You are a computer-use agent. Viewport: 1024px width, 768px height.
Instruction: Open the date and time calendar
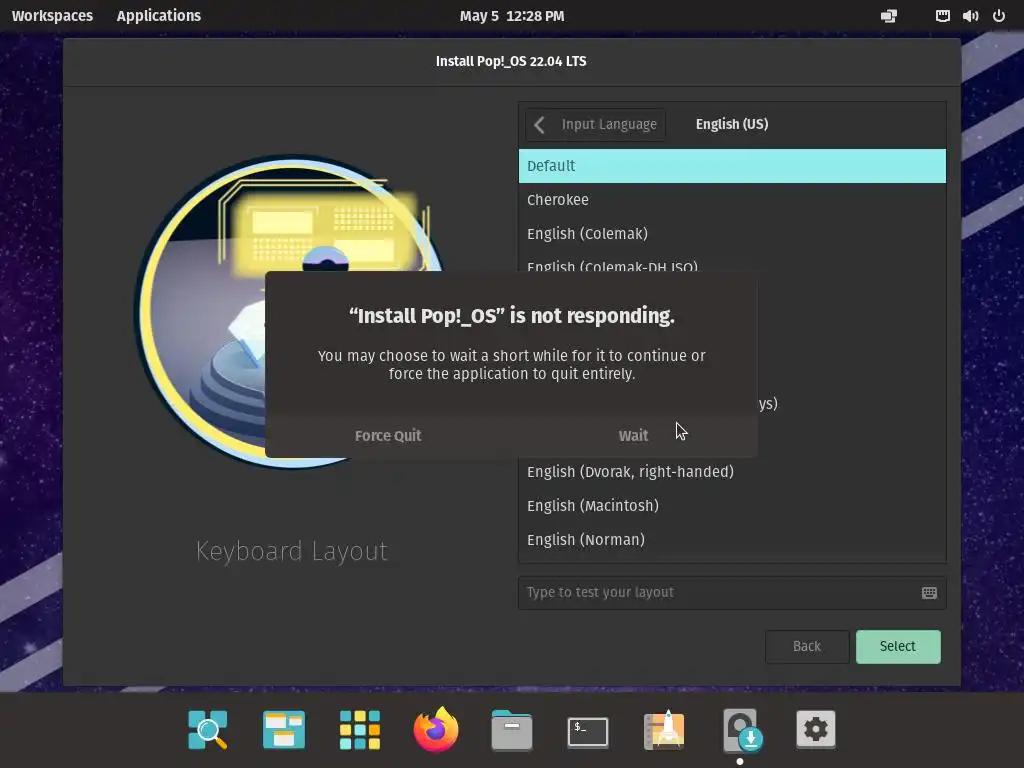coord(512,16)
